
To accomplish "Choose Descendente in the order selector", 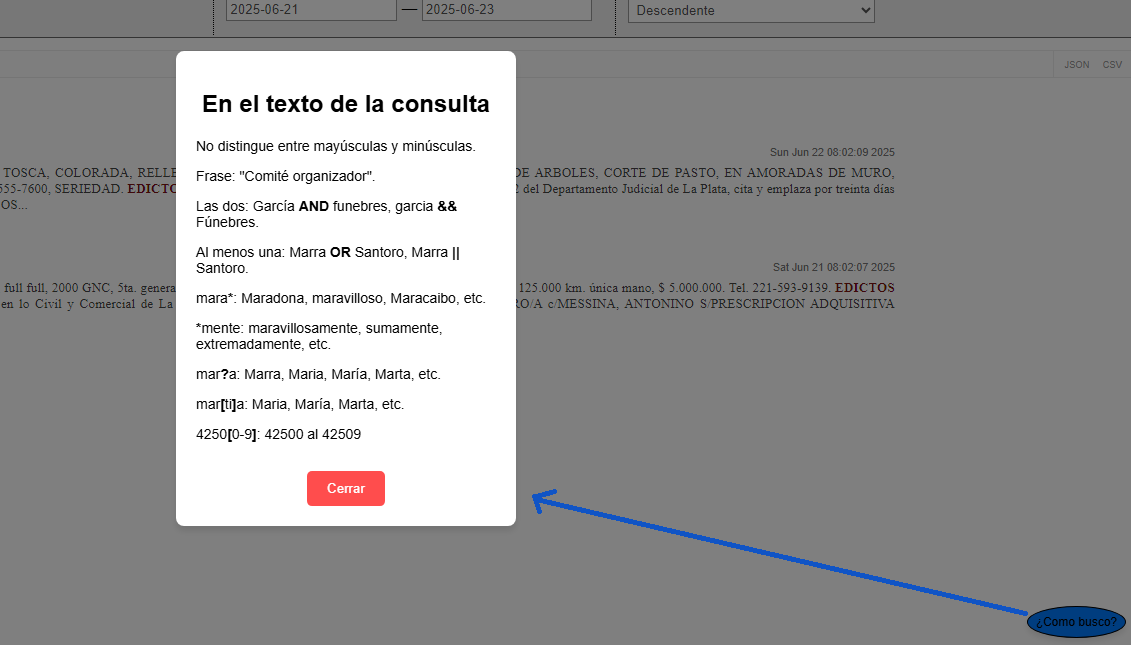I will (750, 10).
